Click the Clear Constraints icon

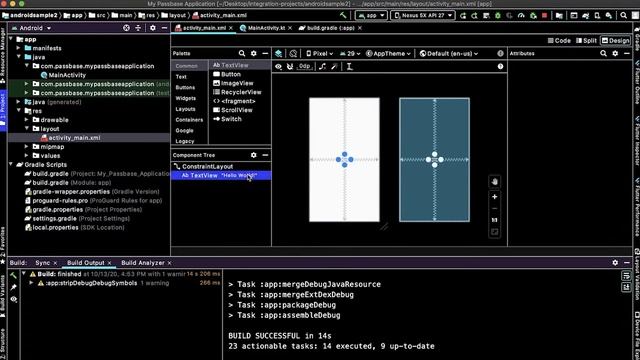click(x=322, y=67)
